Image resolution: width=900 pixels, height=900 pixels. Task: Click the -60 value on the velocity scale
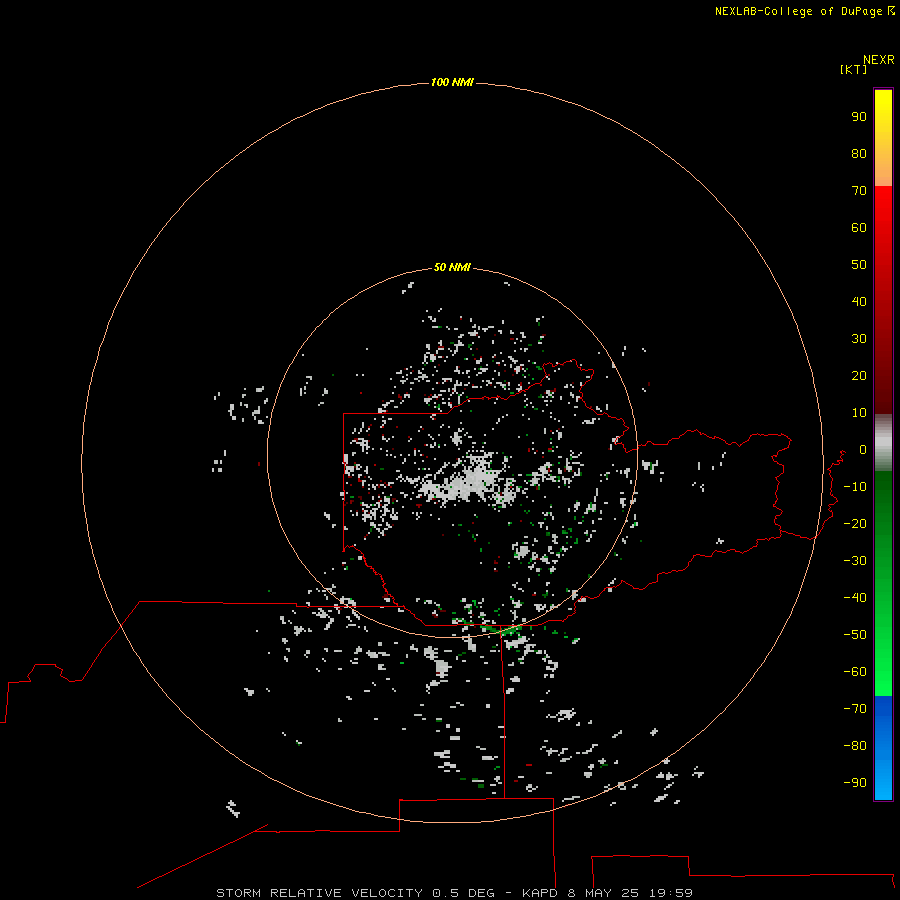855,672
